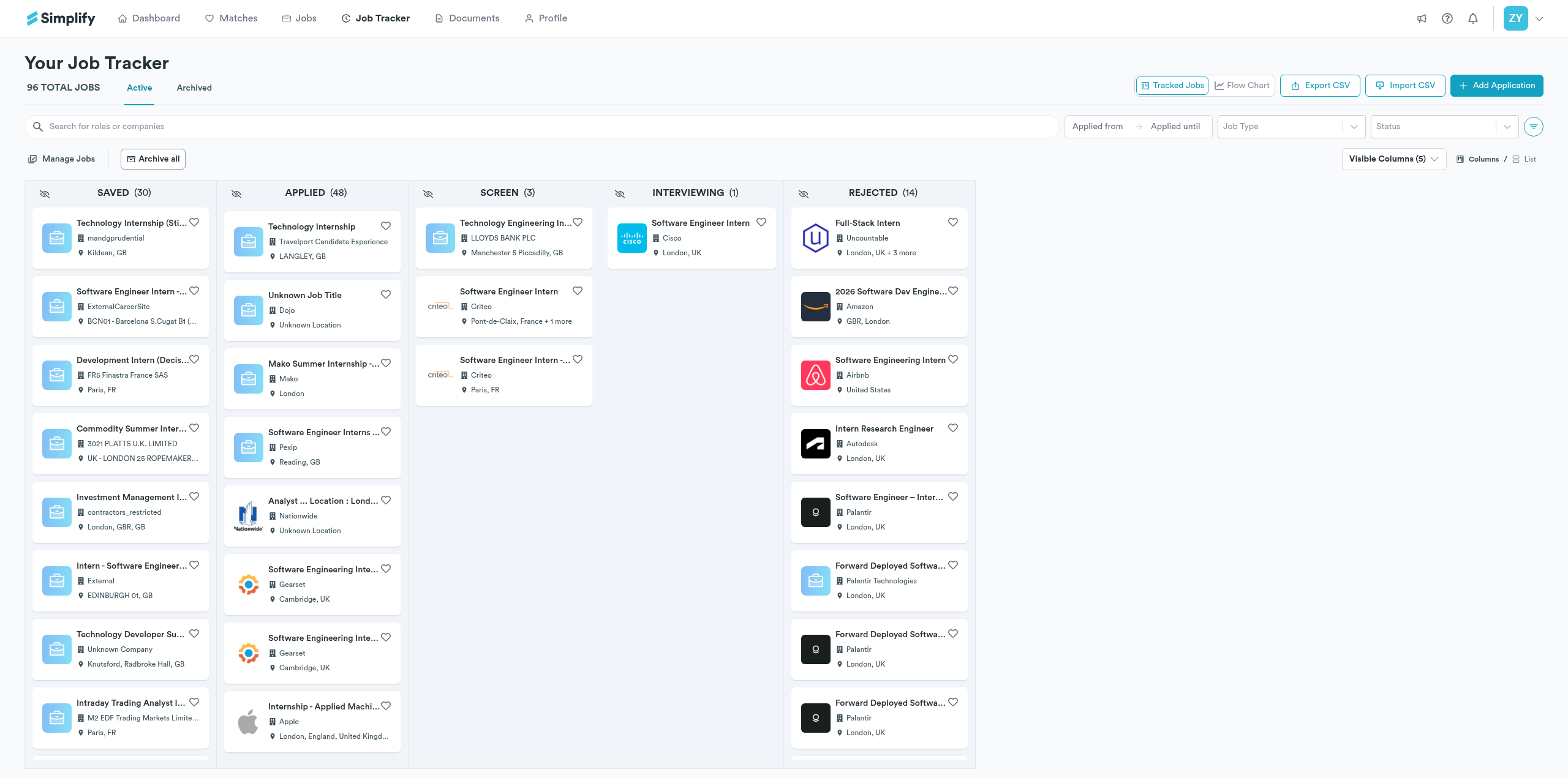Favorite the Cisco Software Engineer Intern card
1568x778 pixels.
[761, 222]
